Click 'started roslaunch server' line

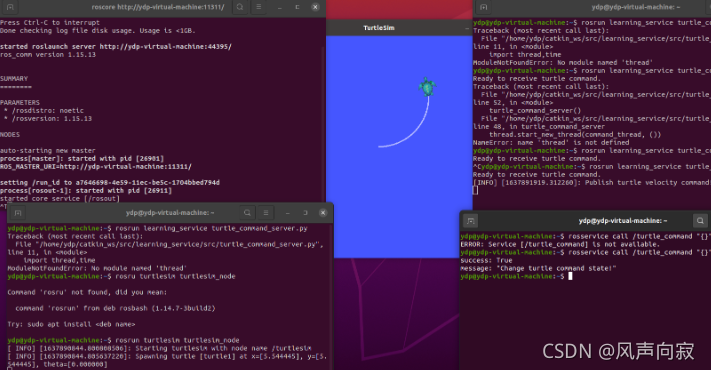point(116,47)
